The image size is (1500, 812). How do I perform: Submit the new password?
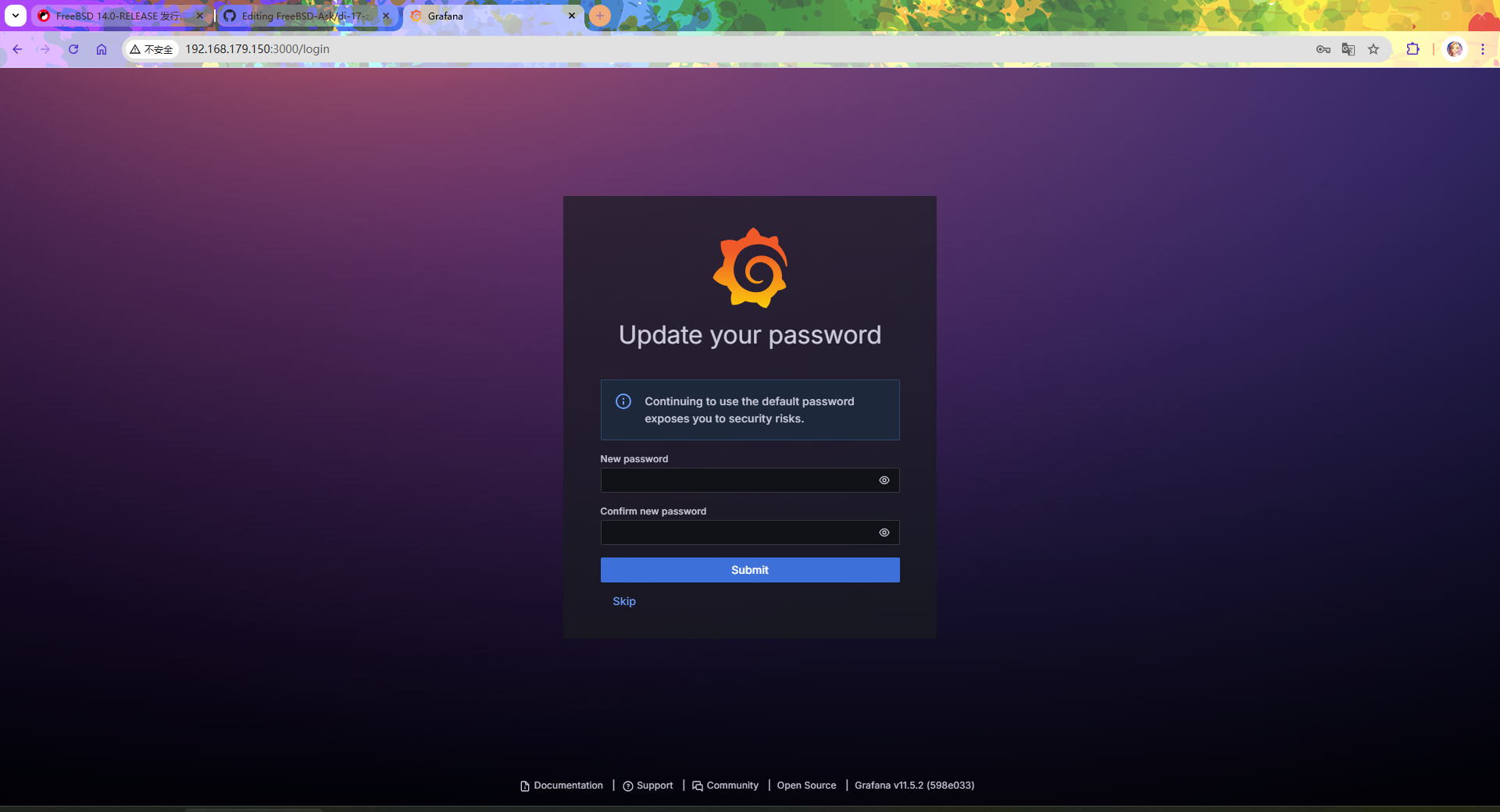pyautogui.click(x=750, y=570)
